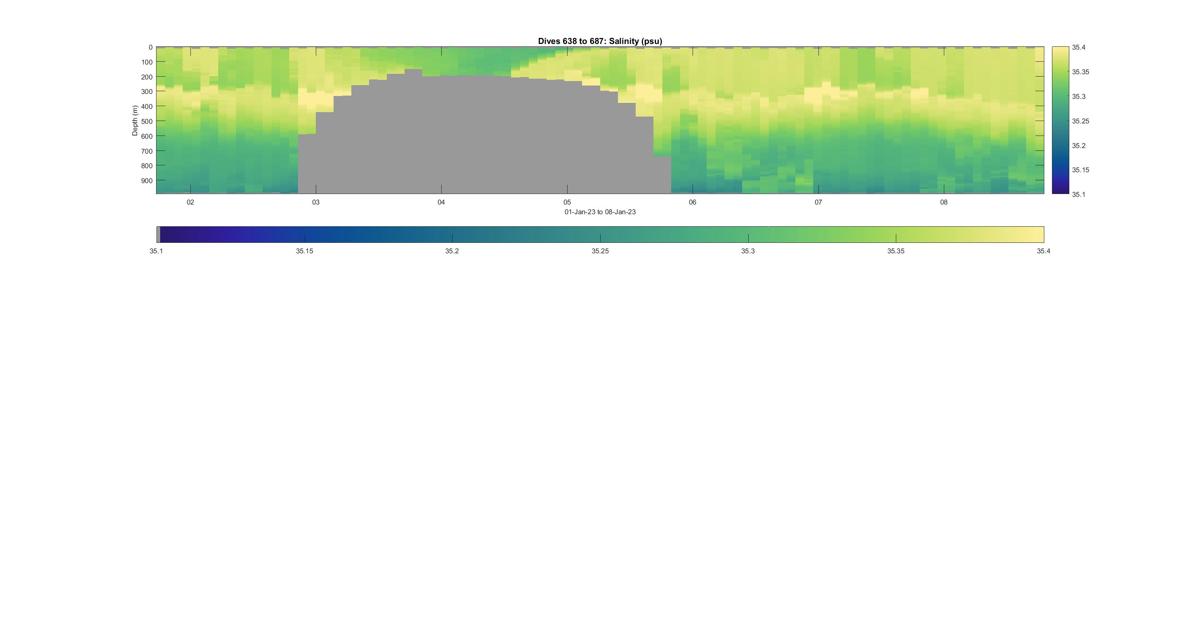
Task: Click '35.4' under the horizontal colorbar
Action: [1044, 251]
